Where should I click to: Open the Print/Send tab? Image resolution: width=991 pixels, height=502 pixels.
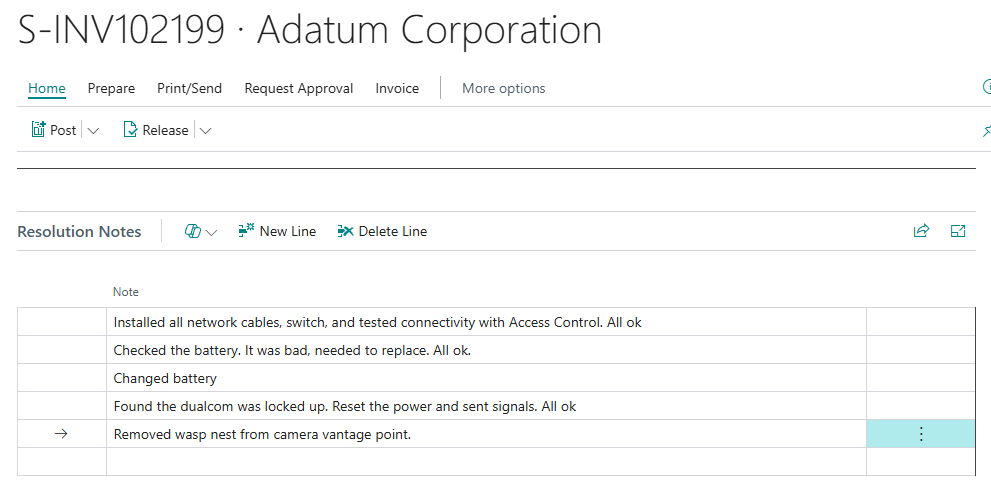click(189, 88)
